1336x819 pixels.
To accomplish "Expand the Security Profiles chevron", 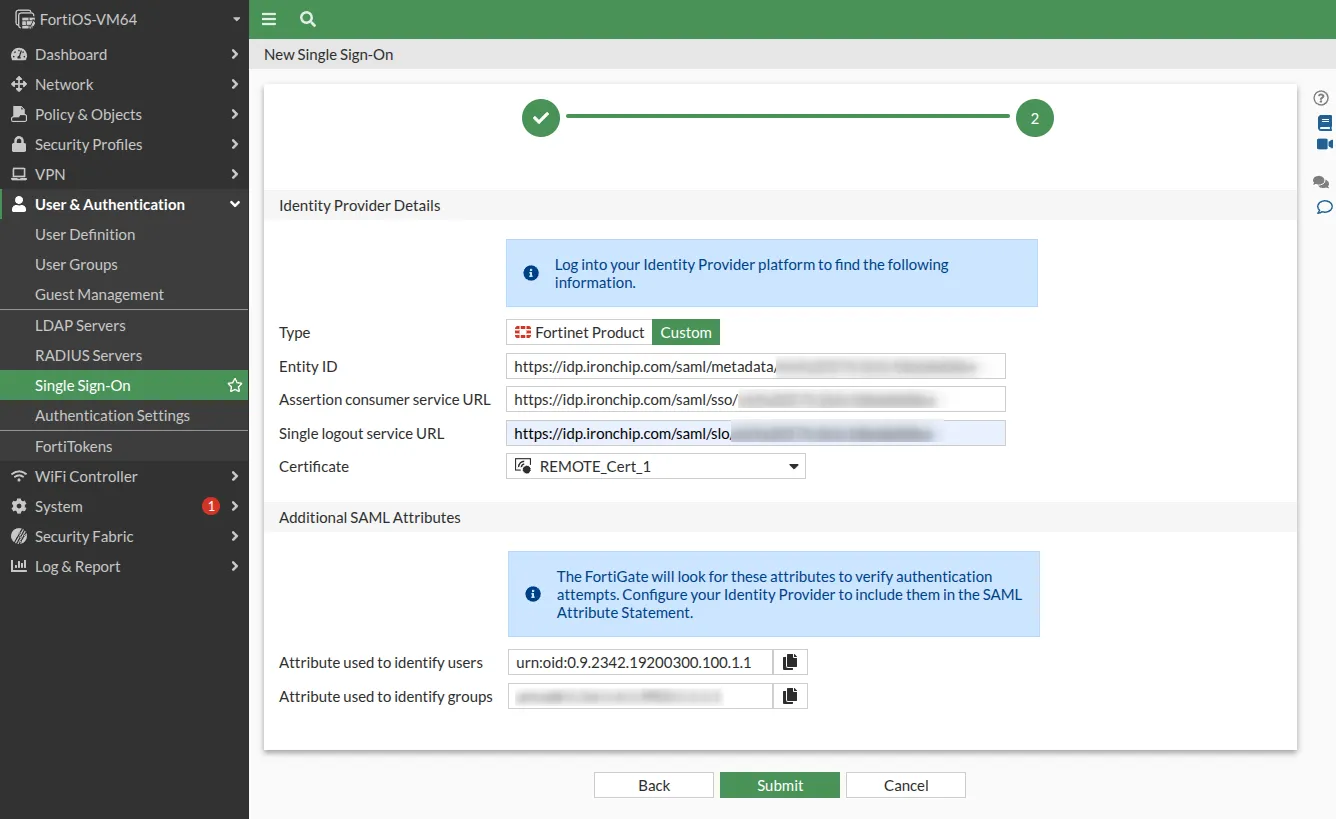I will click(235, 144).
